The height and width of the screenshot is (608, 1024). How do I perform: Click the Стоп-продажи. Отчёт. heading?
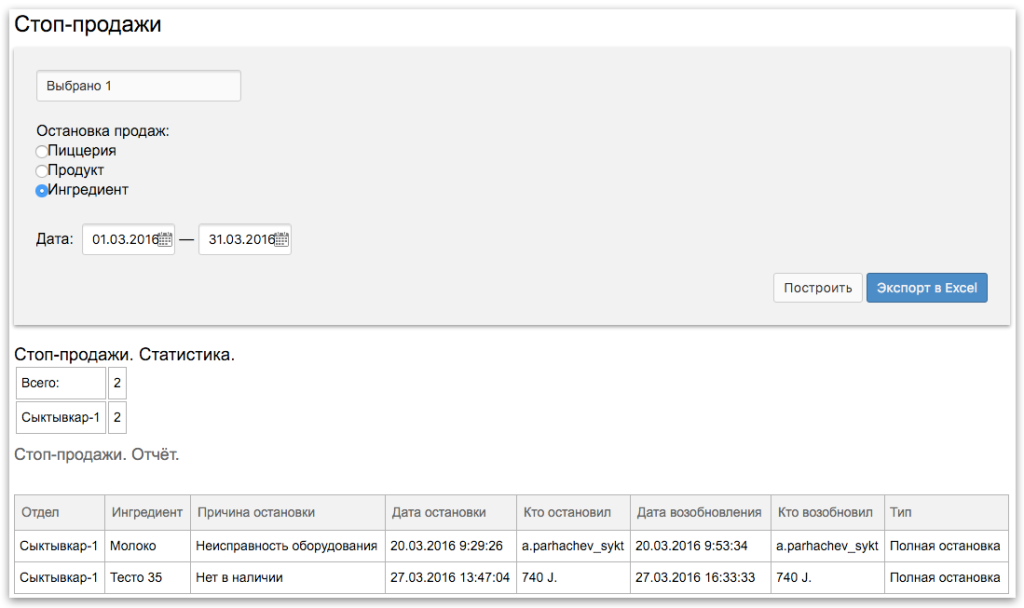pos(97,455)
